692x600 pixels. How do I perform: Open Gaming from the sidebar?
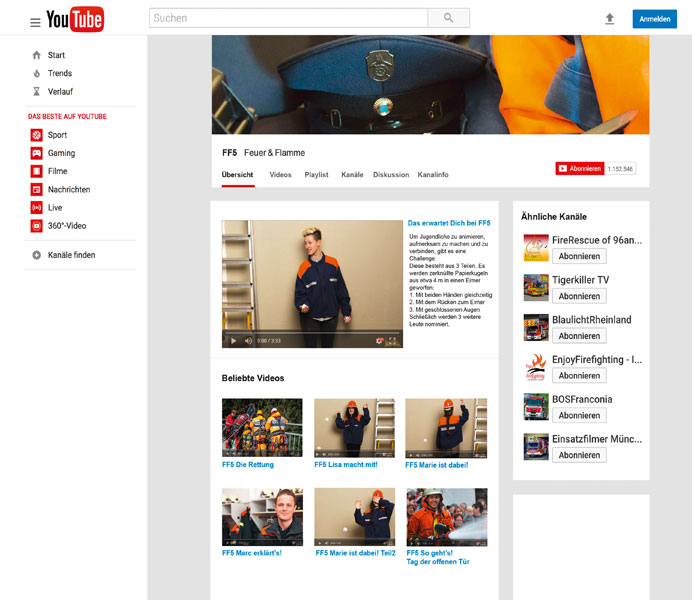click(x=61, y=153)
